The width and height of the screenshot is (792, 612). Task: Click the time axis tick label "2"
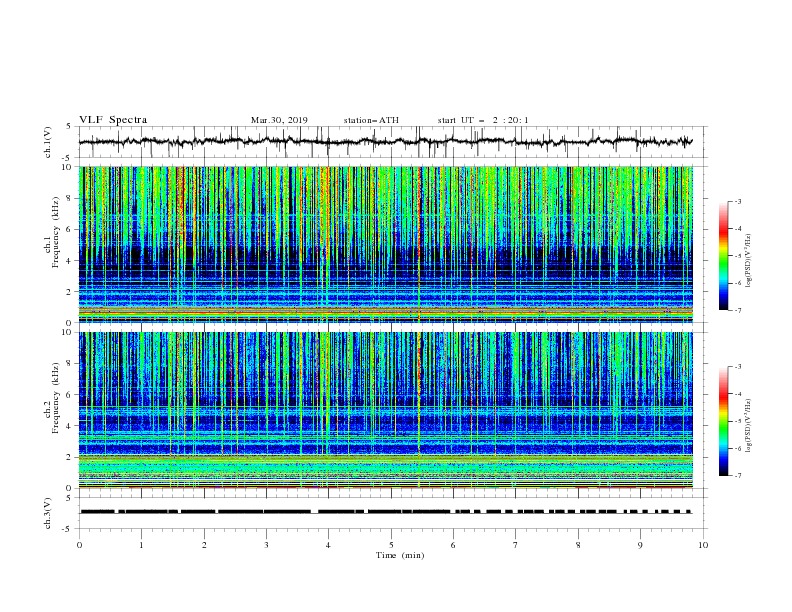click(x=204, y=545)
